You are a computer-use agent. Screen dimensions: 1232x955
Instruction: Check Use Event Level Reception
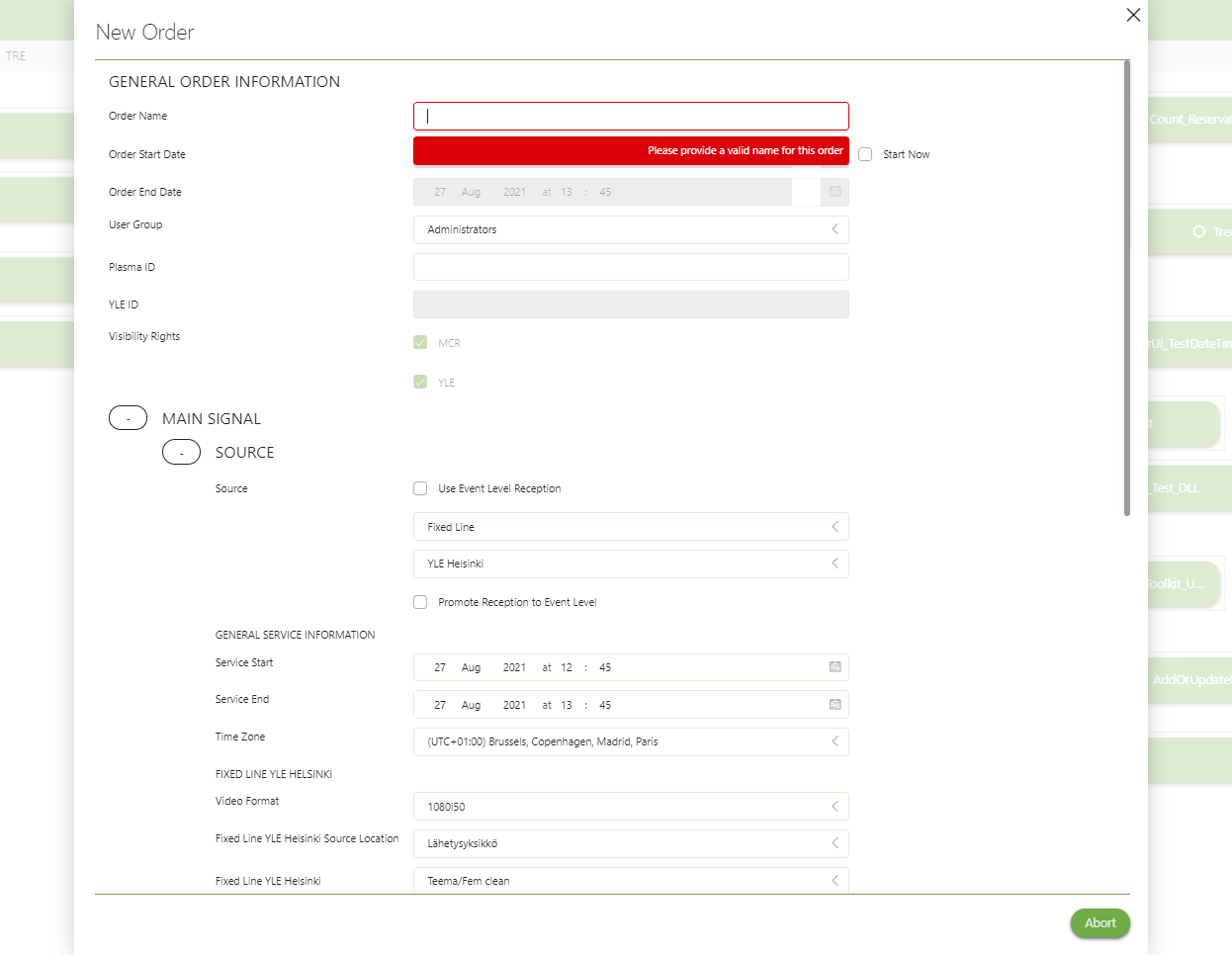420,487
